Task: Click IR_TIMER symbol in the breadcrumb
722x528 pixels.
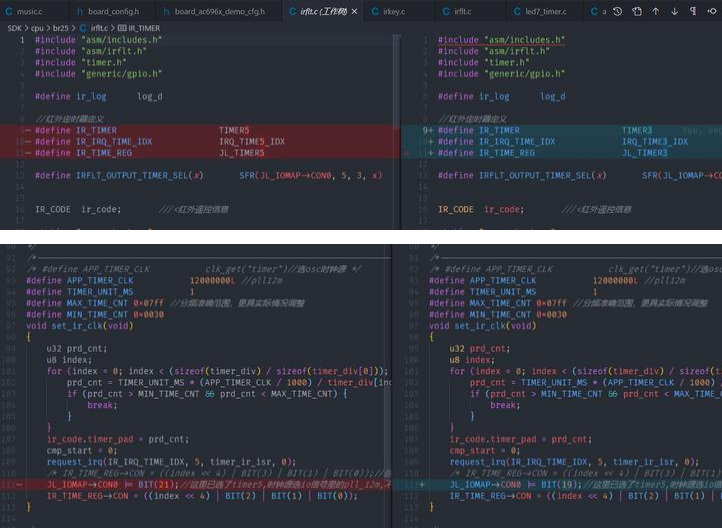Action: coord(144,28)
